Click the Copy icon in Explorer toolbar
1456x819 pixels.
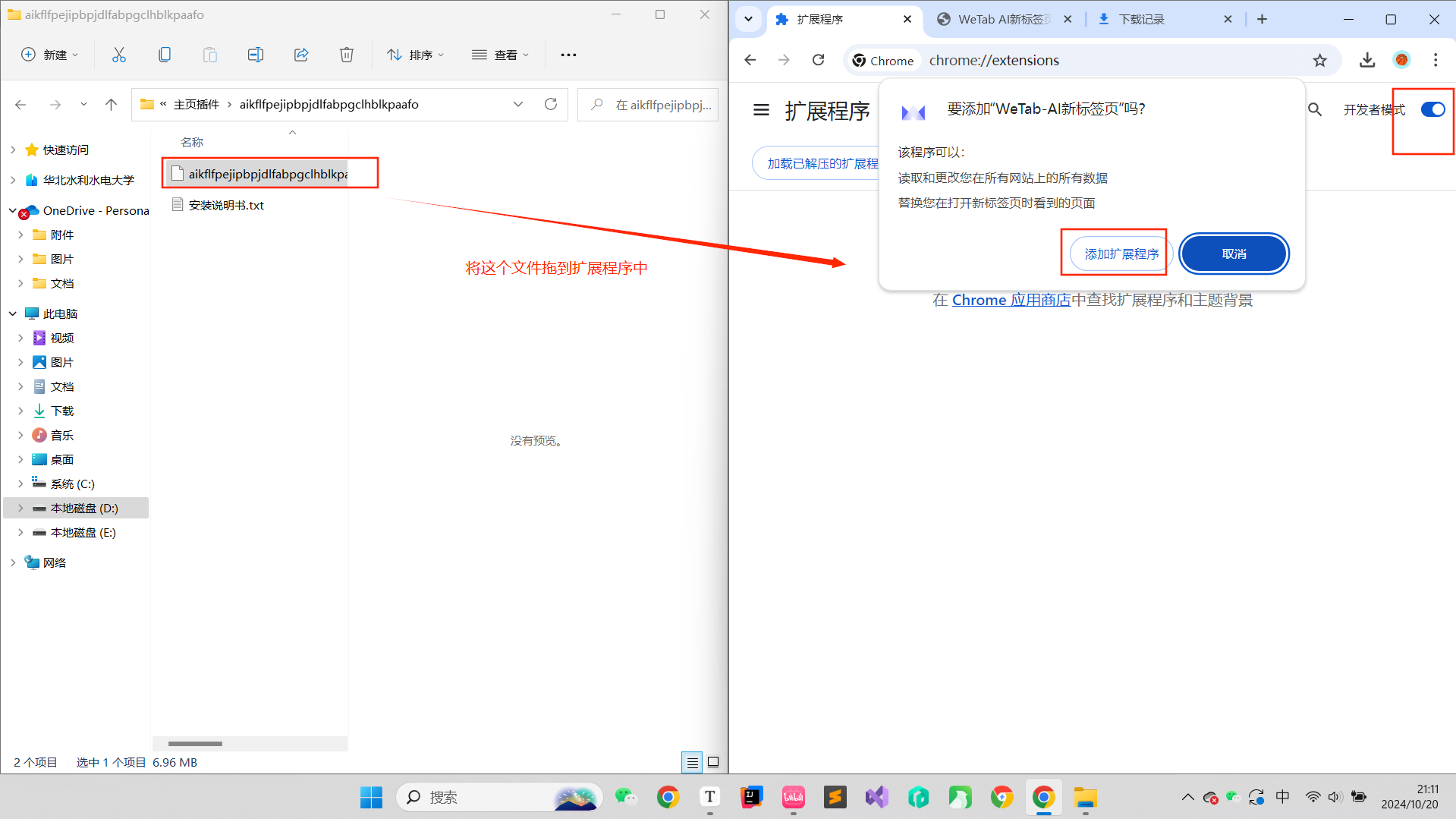[165, 55]
